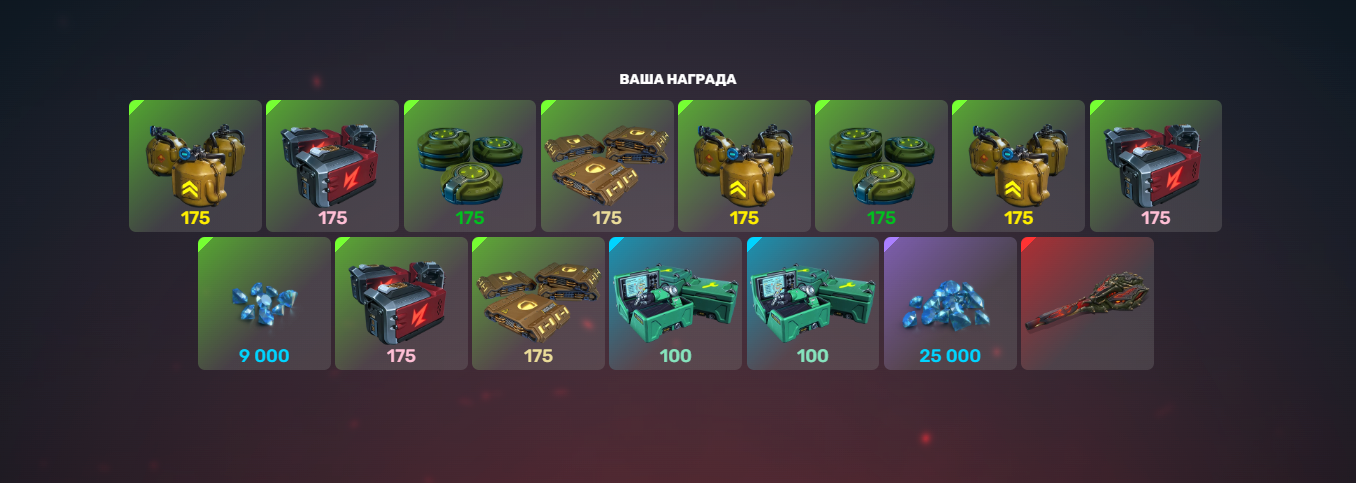The width and height of the screenshot is (1356, 483).
Task: Click the rightmost repair kit in top row
Action: click(1155, 166)
